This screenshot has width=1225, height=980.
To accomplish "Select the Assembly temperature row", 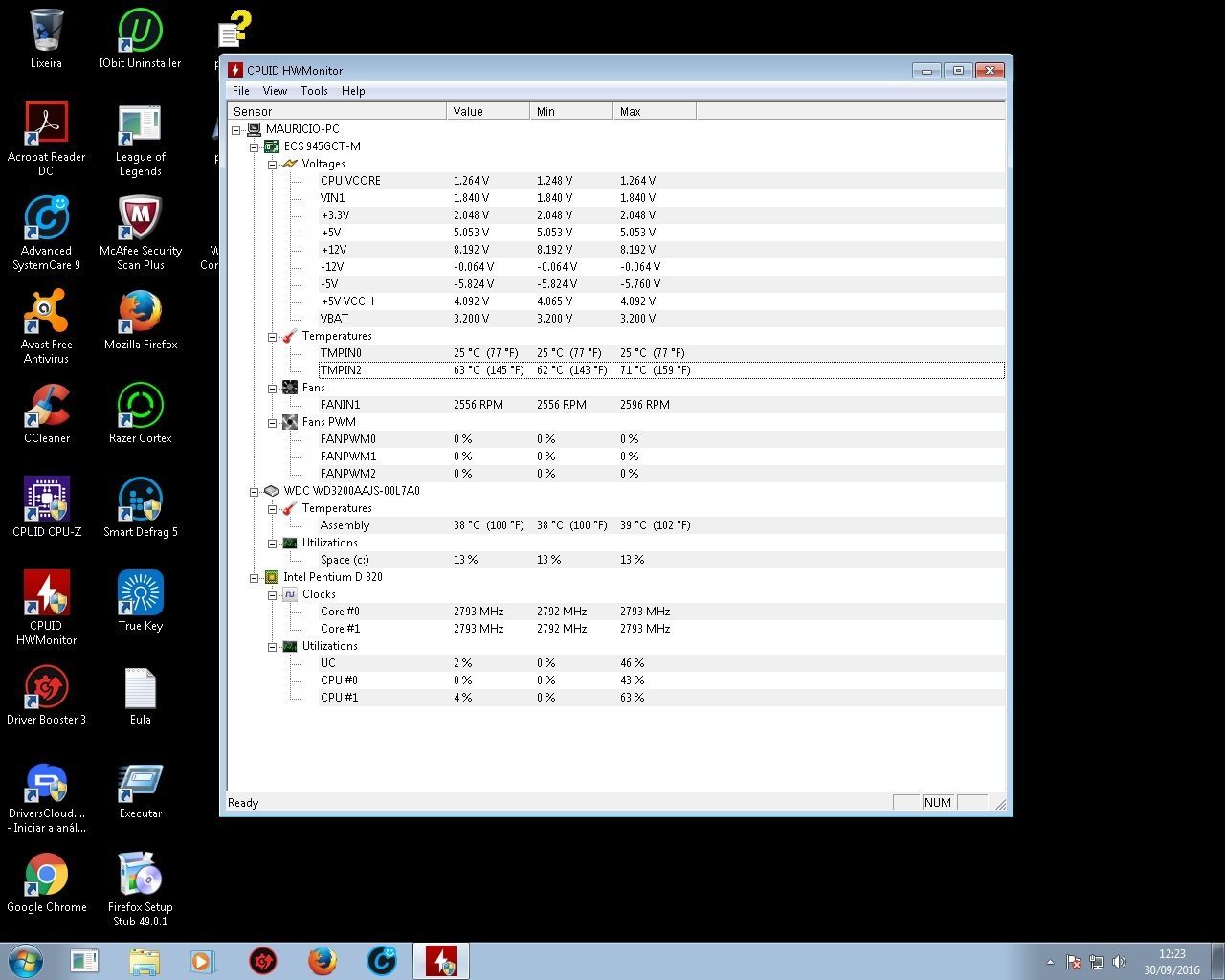I will pyautogui.click(x=661, y=525).
